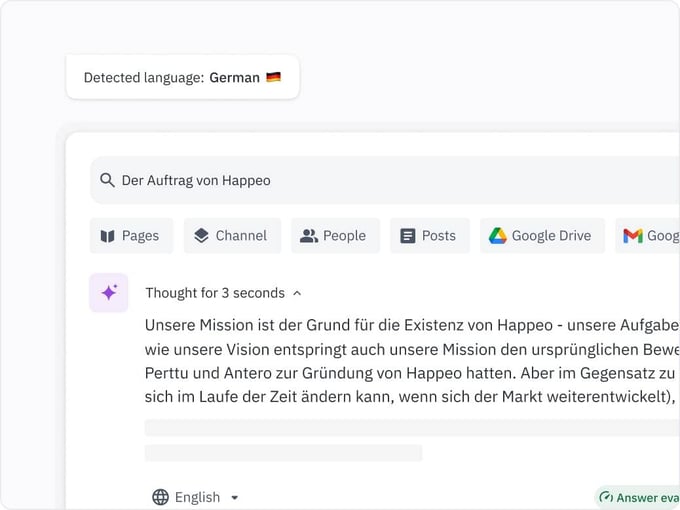The image size is (680, 510).
Task: Click the magnifying glass search icon
Action: pyautogui.click(x=107, y=181)
